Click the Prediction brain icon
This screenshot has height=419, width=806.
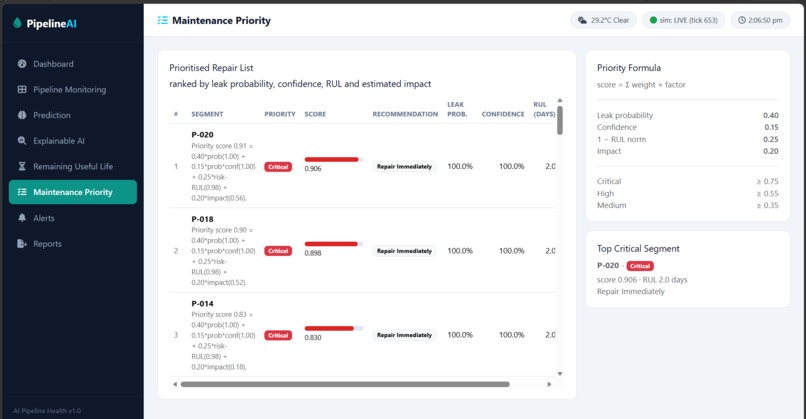[x=22, y=115]
